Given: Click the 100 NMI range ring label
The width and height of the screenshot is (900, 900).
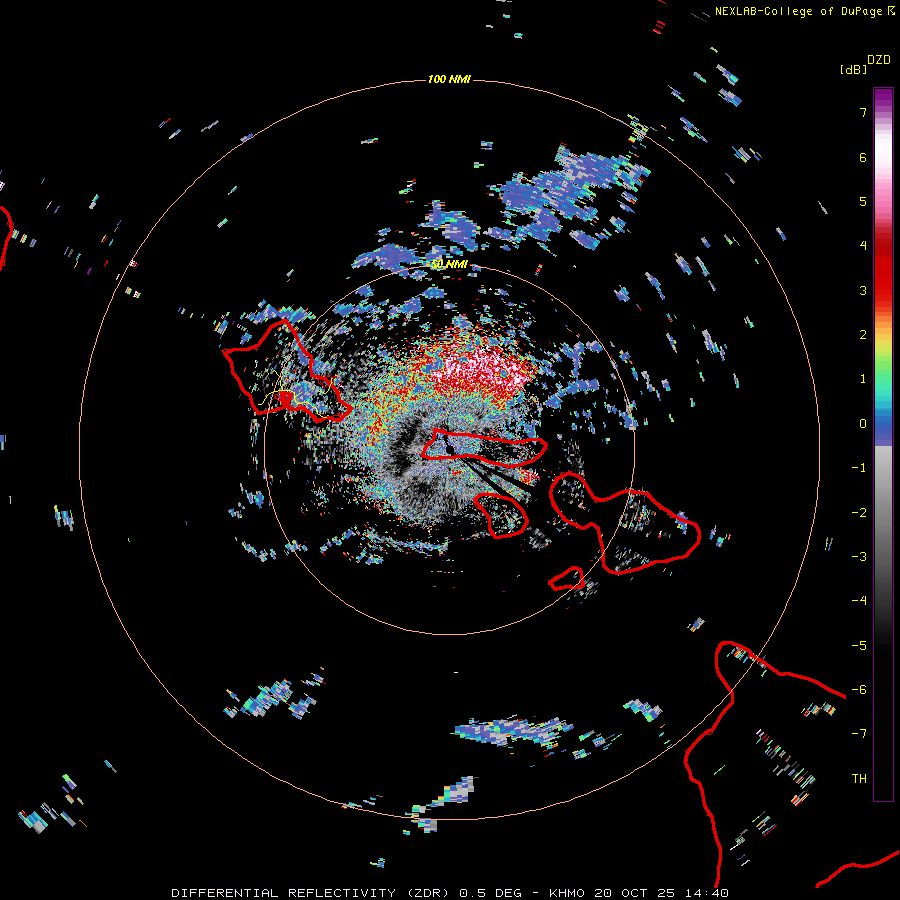Looking at the screenshot, I should click(449, 79).
